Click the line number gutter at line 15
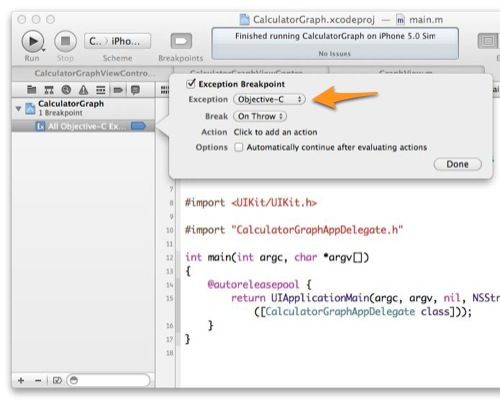The width and height of the screenshot is (500, 400). click(x=170, y=298)
